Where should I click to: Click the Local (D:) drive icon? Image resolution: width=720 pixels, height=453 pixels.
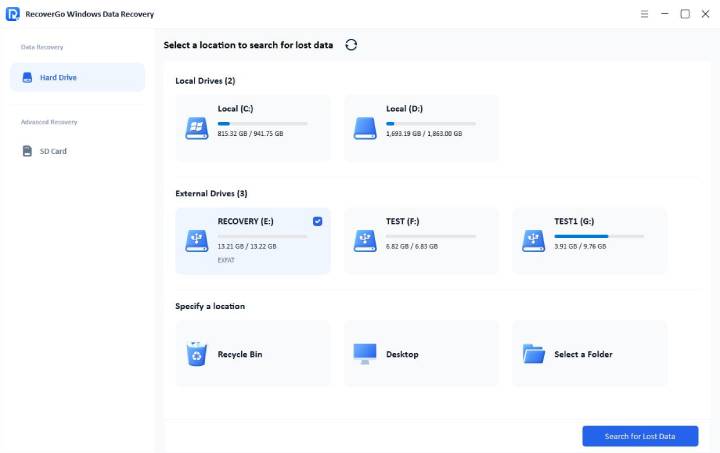click(x=364, y=128)
